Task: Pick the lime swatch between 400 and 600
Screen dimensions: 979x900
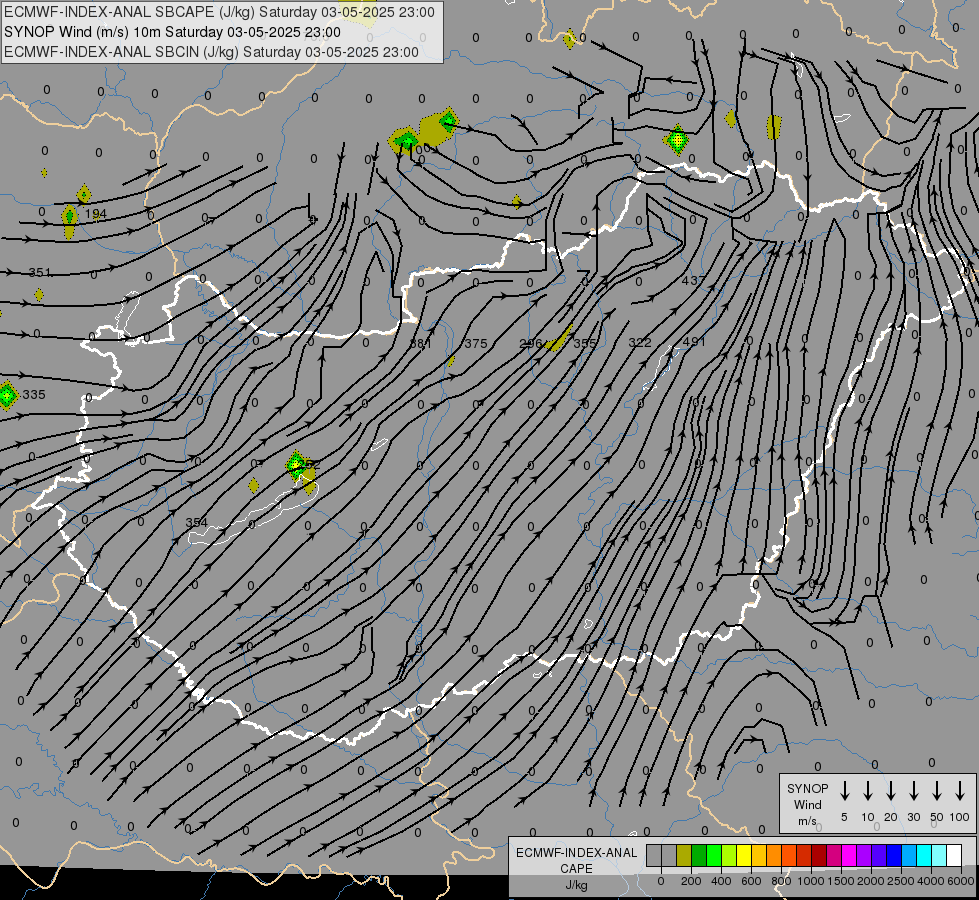Action: pyautogui.click(x=729, y=856)
